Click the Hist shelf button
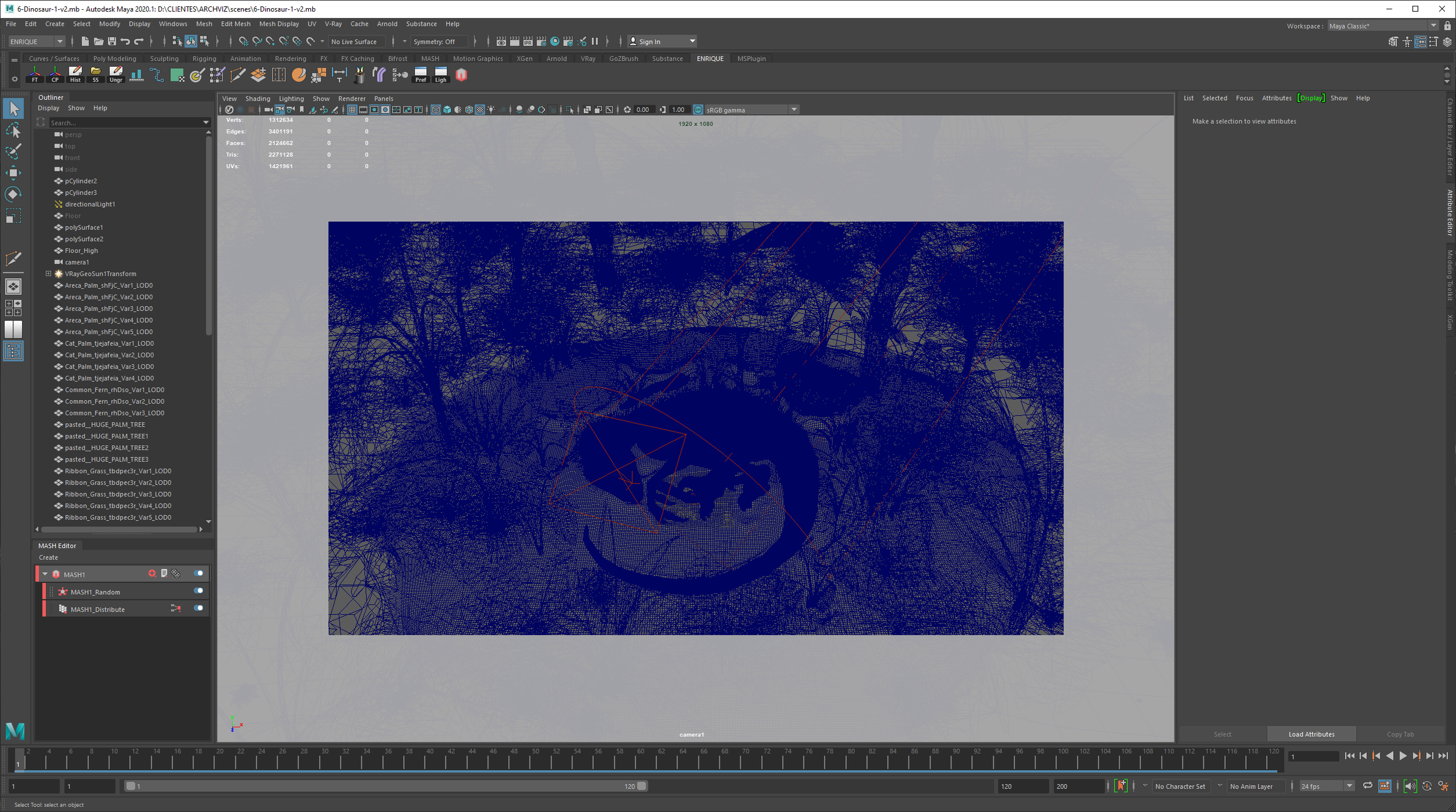1456x812 pixels. coord(75,75)
